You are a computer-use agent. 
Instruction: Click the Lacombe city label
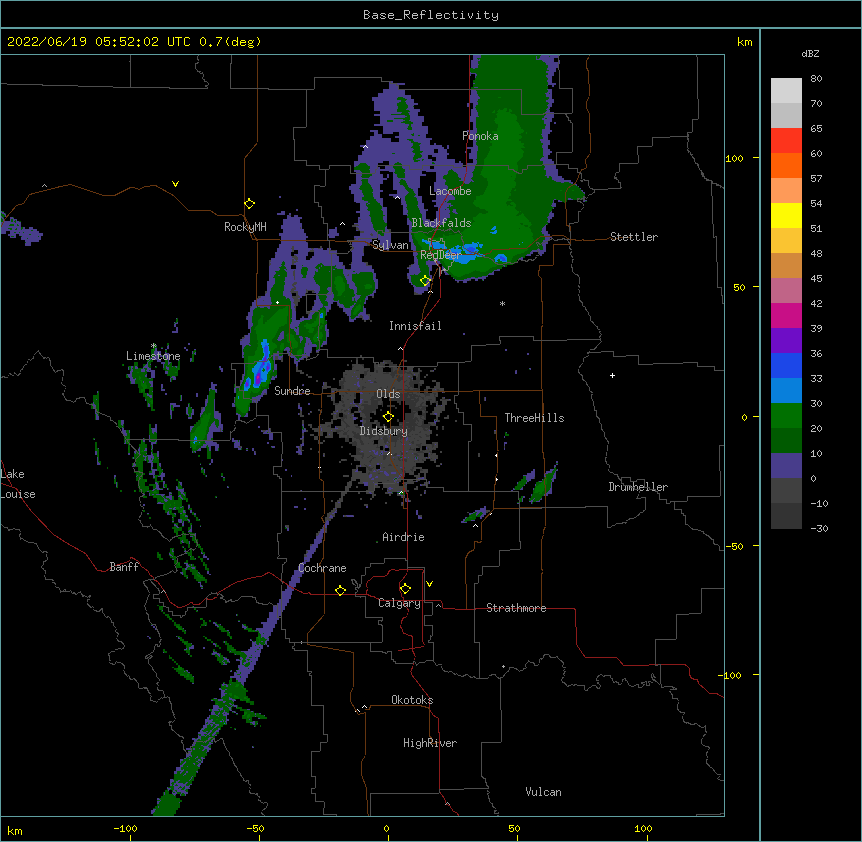[x=450, y=191]
